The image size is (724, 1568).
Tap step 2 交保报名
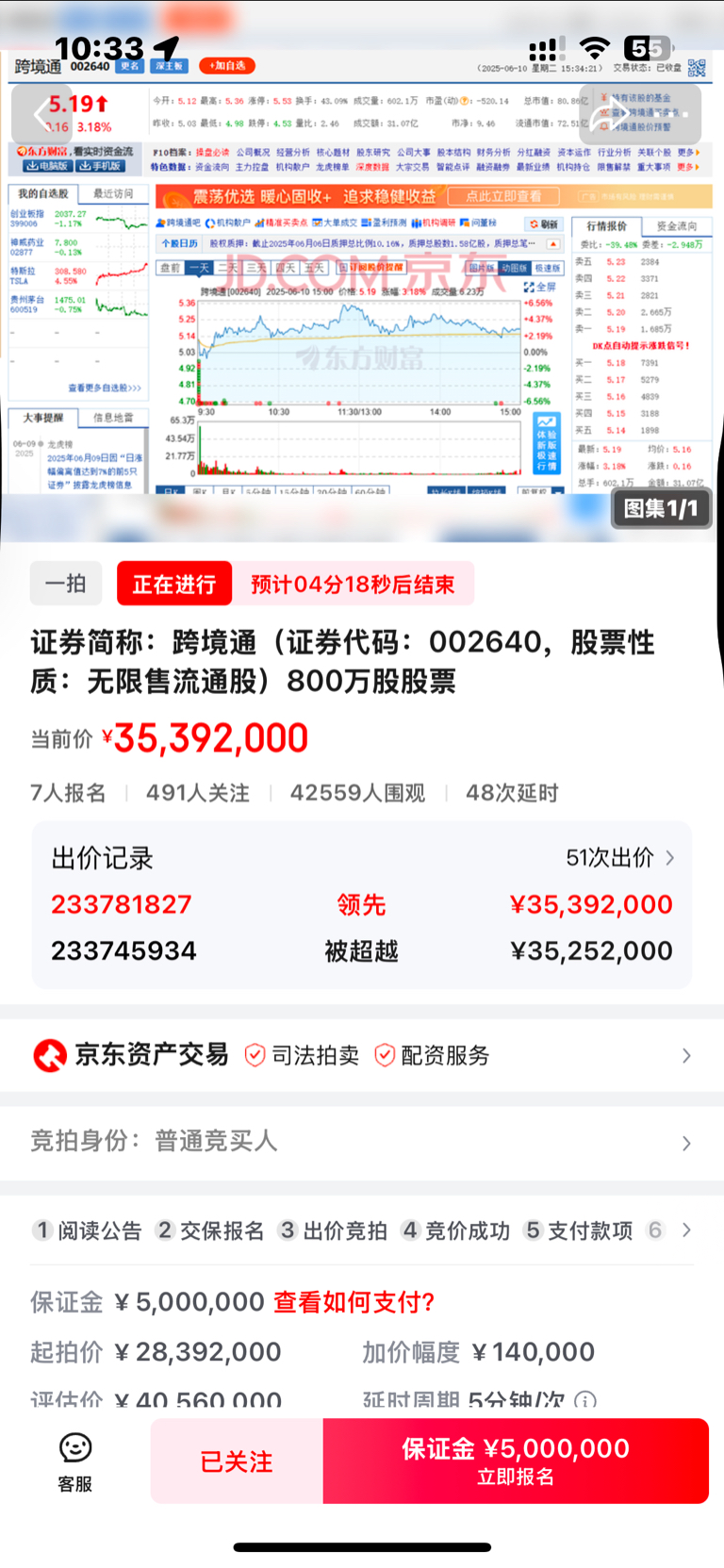click(x=209, y=1230)
